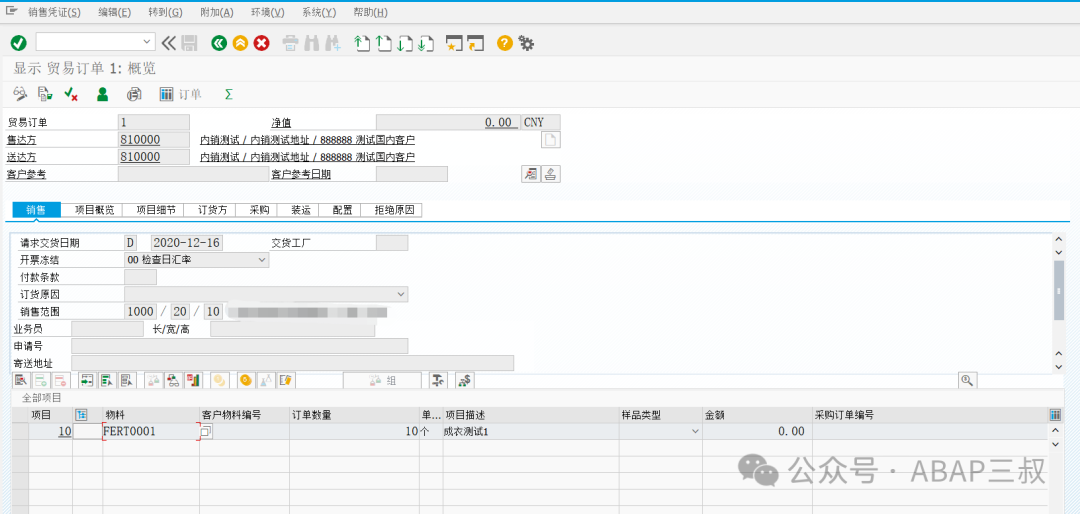Click the header detail icon beside 客户参考日期

click(x=530, y=174)
